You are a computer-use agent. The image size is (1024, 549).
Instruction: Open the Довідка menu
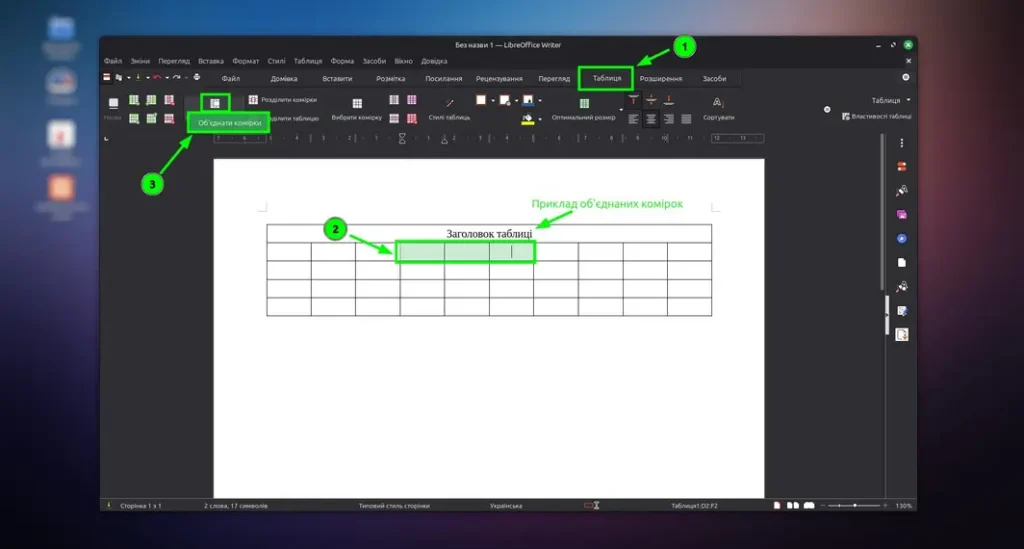click(434, 61)
